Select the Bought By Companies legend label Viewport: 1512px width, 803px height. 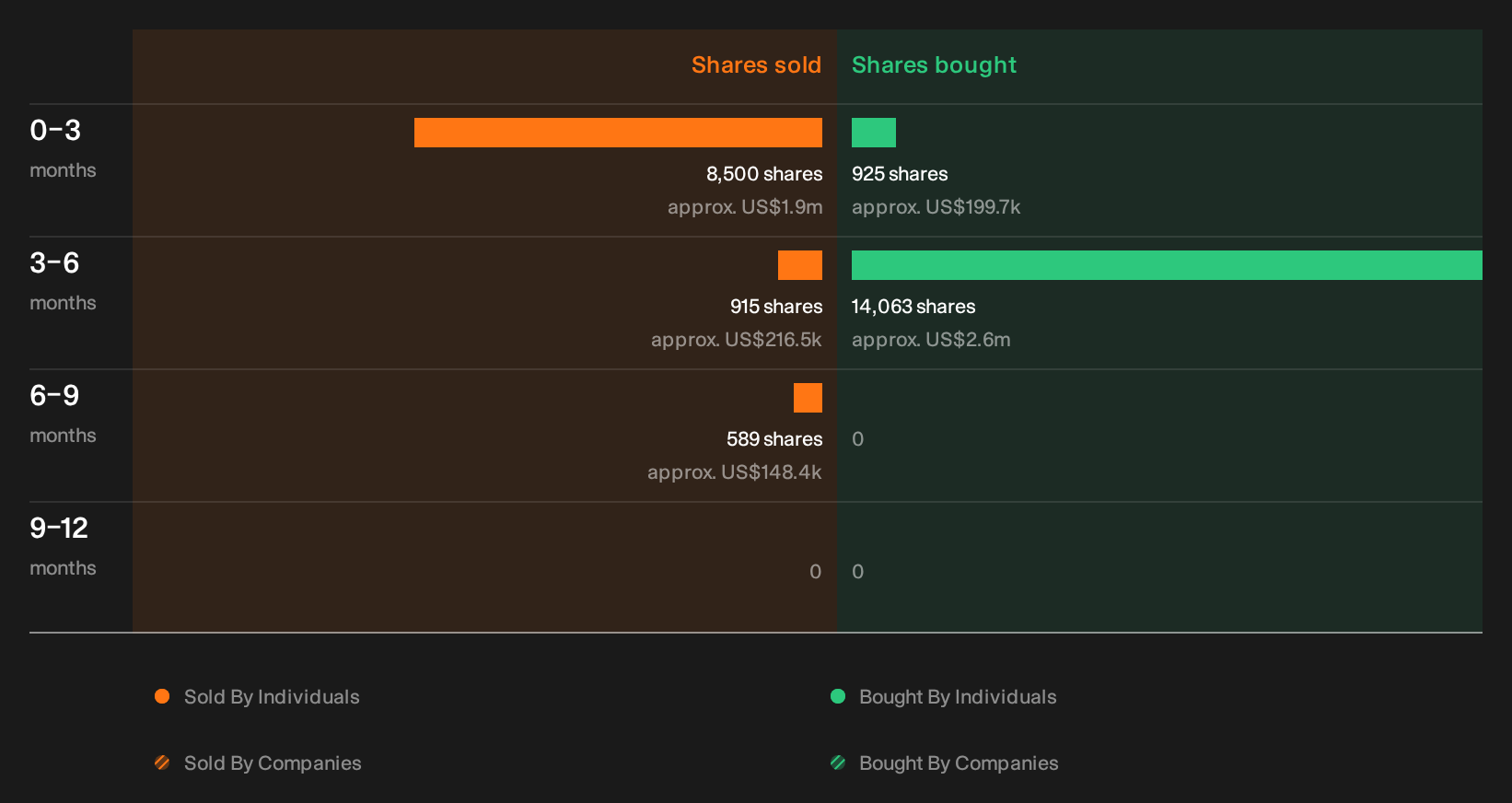tap(959, 763)
